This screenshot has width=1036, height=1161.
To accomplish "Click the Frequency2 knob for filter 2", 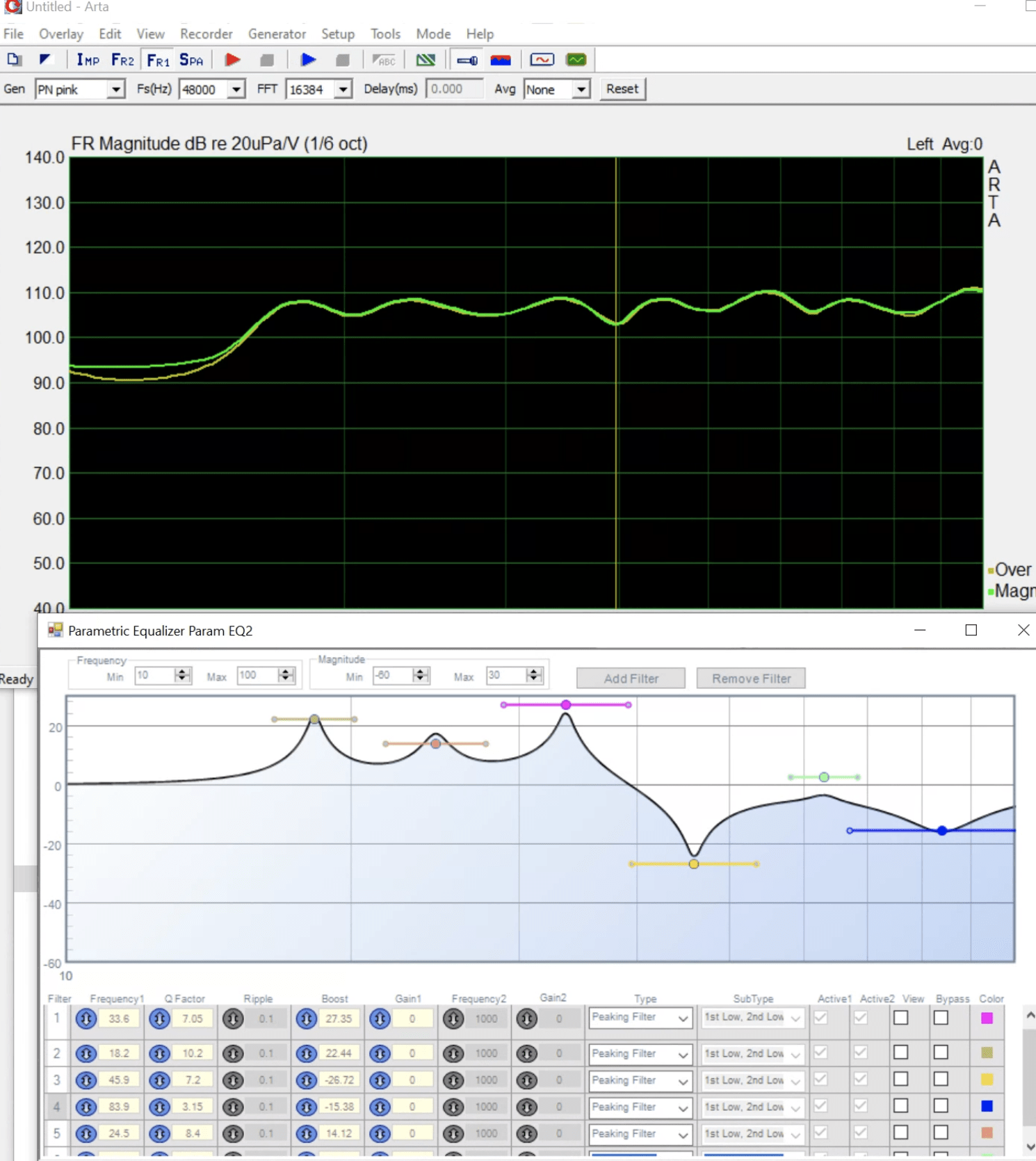I will click(453, 1054).
